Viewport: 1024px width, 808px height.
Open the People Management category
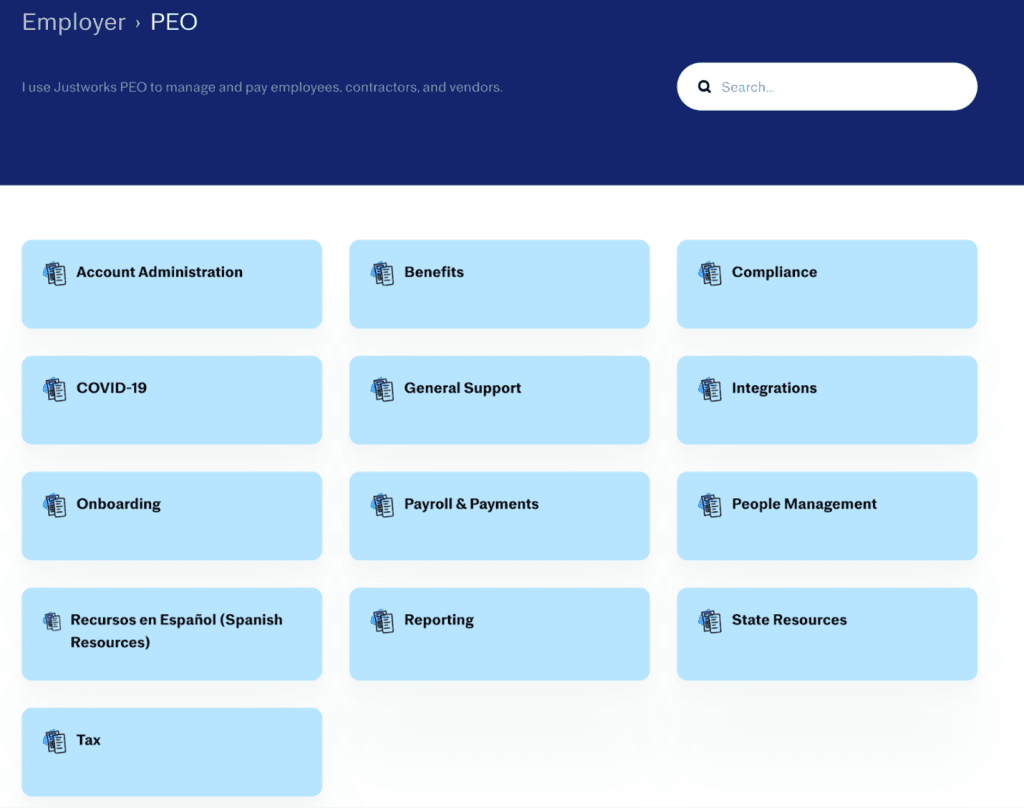point(826,515)
